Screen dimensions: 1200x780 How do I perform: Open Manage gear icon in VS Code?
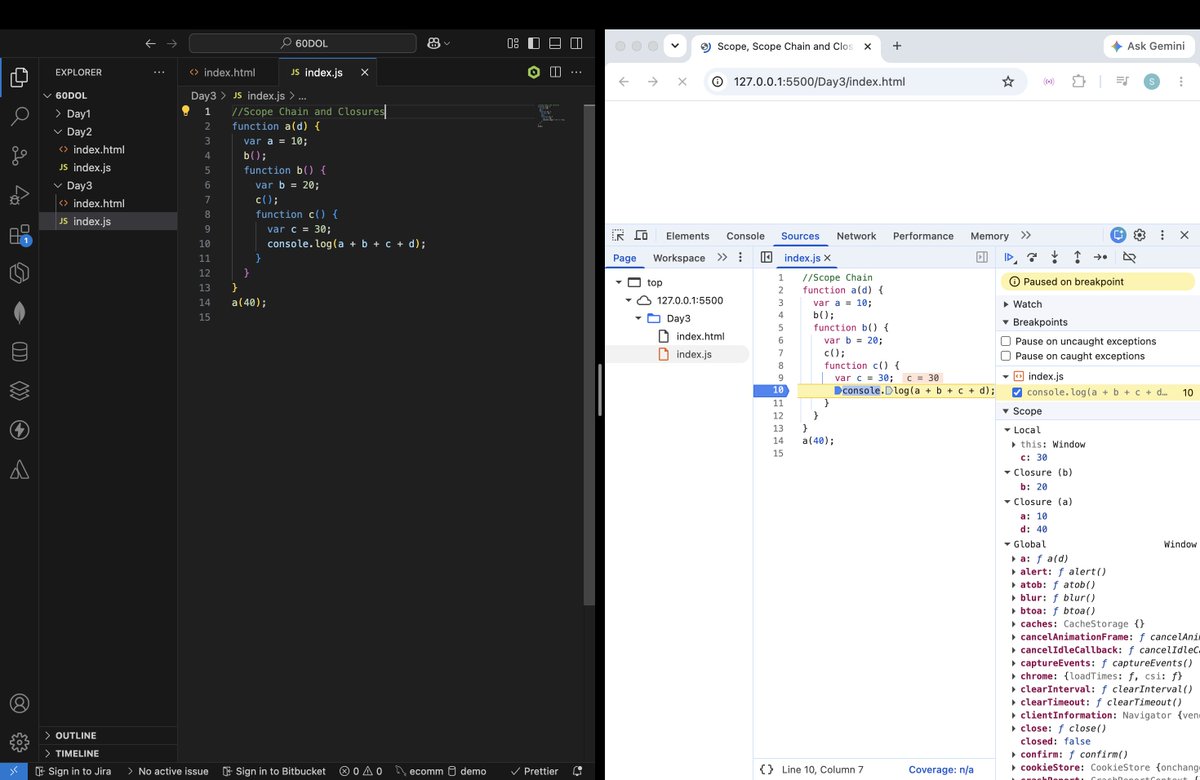coord(19,743)
